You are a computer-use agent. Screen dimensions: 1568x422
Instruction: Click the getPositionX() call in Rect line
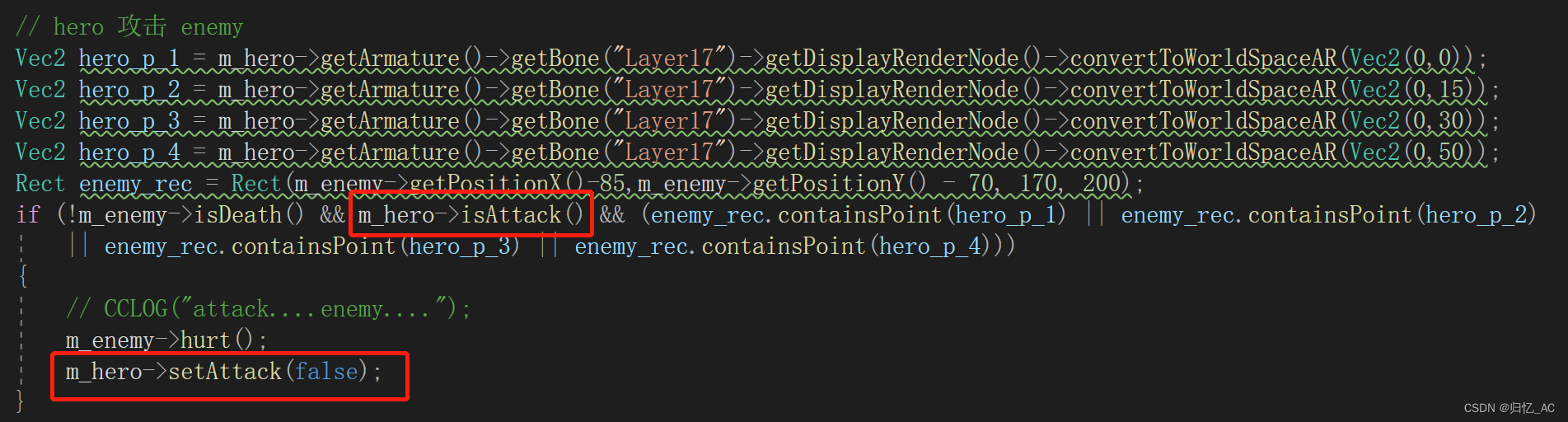click(x=498, y=184)
